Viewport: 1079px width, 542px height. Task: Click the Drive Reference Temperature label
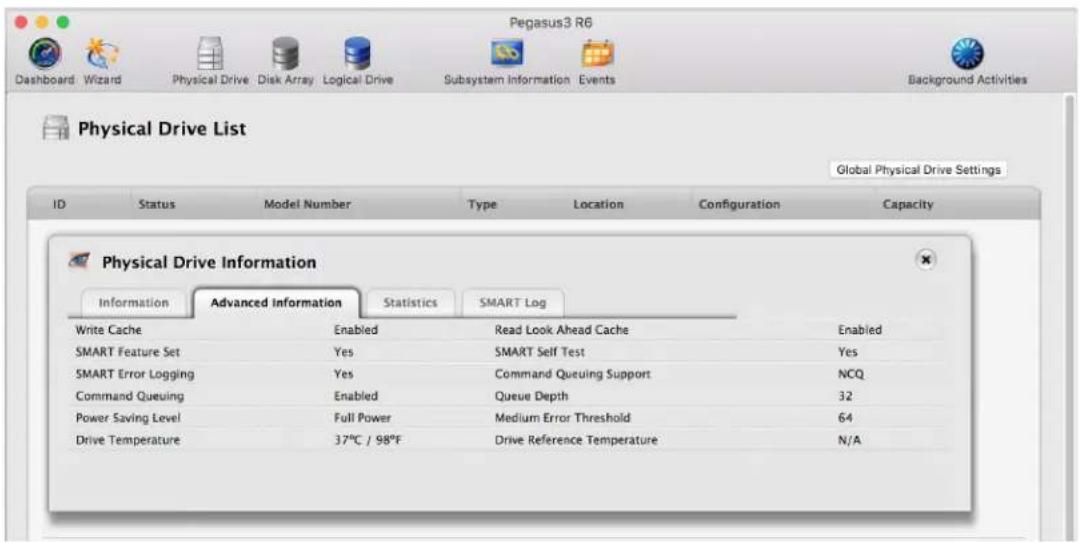click(576, 440)
